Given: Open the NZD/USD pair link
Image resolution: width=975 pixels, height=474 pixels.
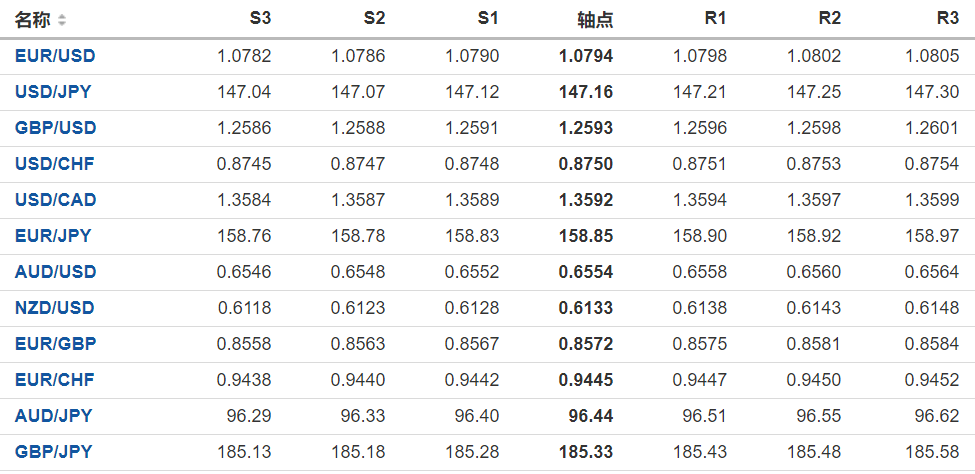Looking at the screenshot, I should click(55, 308).
